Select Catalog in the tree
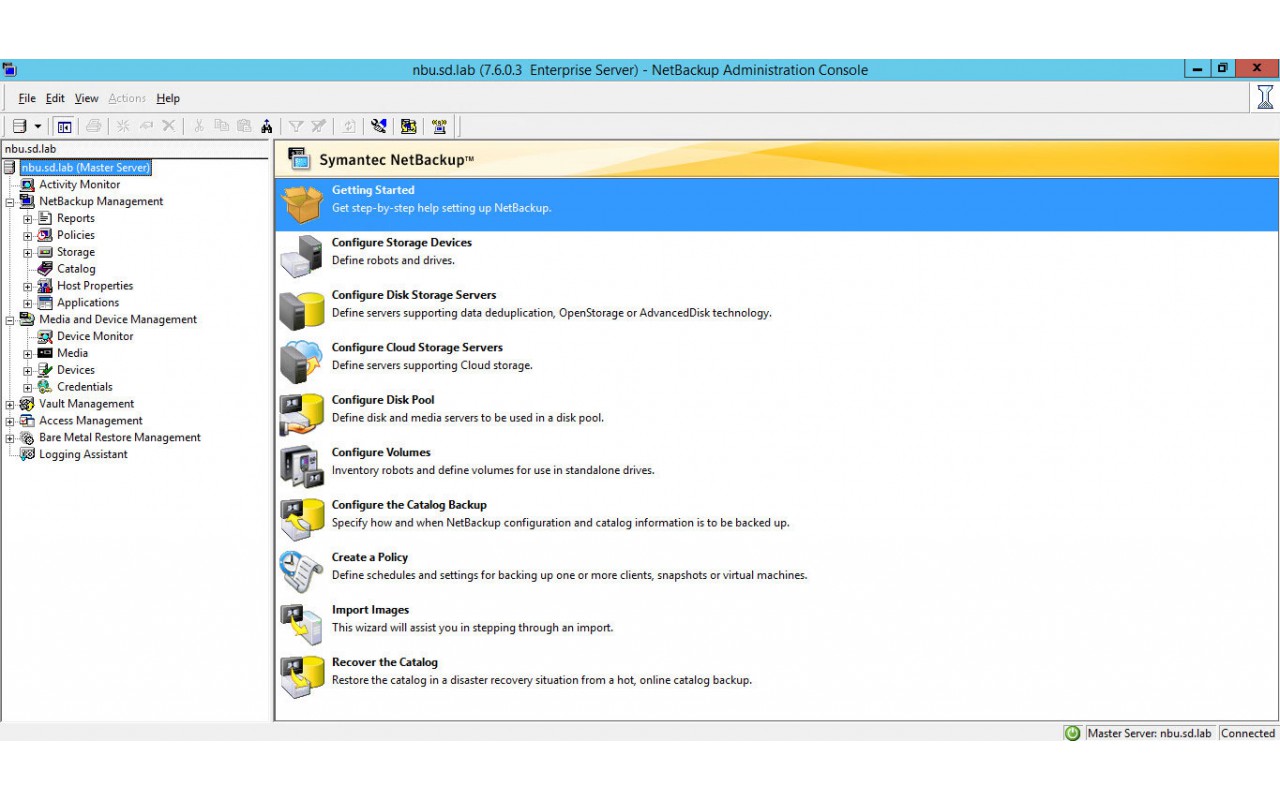1280x800 pixels. click(x=76, y=269)
